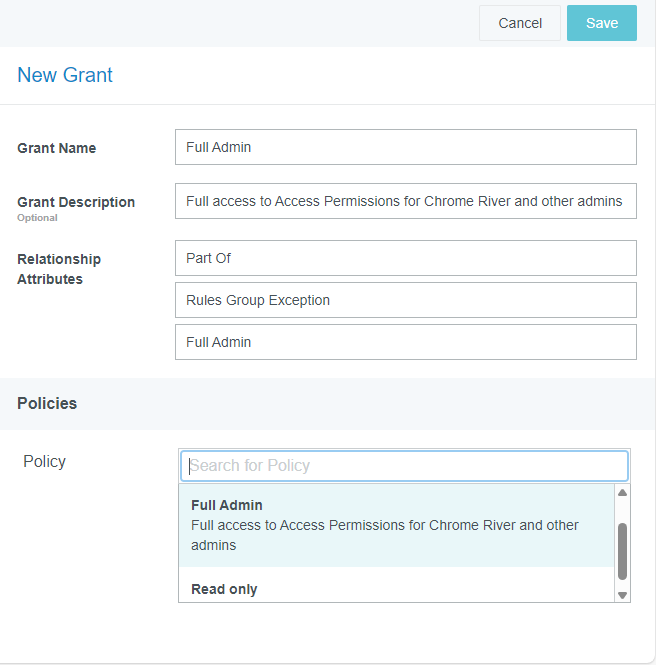Image resolution: width=656 pixels, height=665 pixels.
Task: Click the Policies section header
Action: pyautogui.click(x=47, y=404)
